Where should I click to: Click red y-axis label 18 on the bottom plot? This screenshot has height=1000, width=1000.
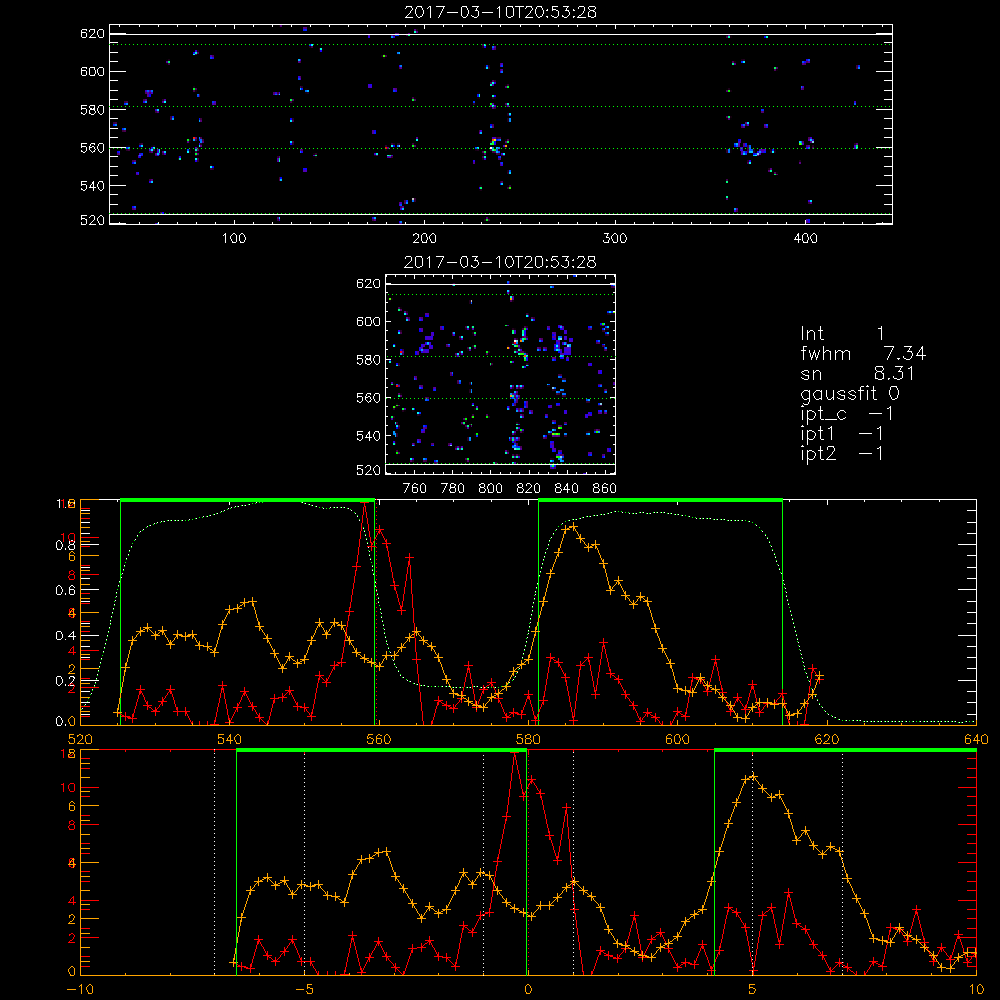[68, 754]
